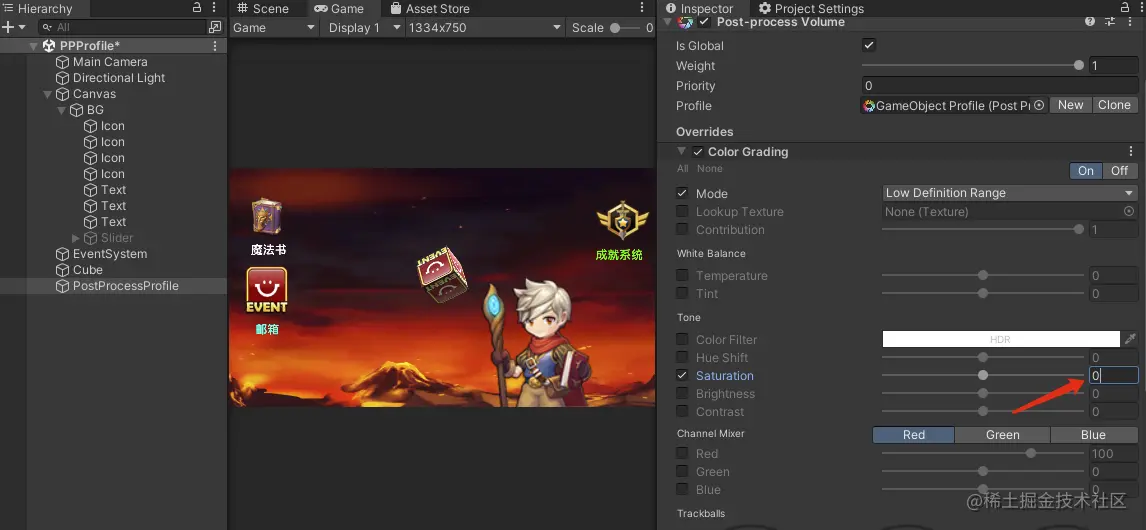Collapse the PPProfile scene tree arrow
Viewport: 1146px width, 530px height.
[33, 46]
